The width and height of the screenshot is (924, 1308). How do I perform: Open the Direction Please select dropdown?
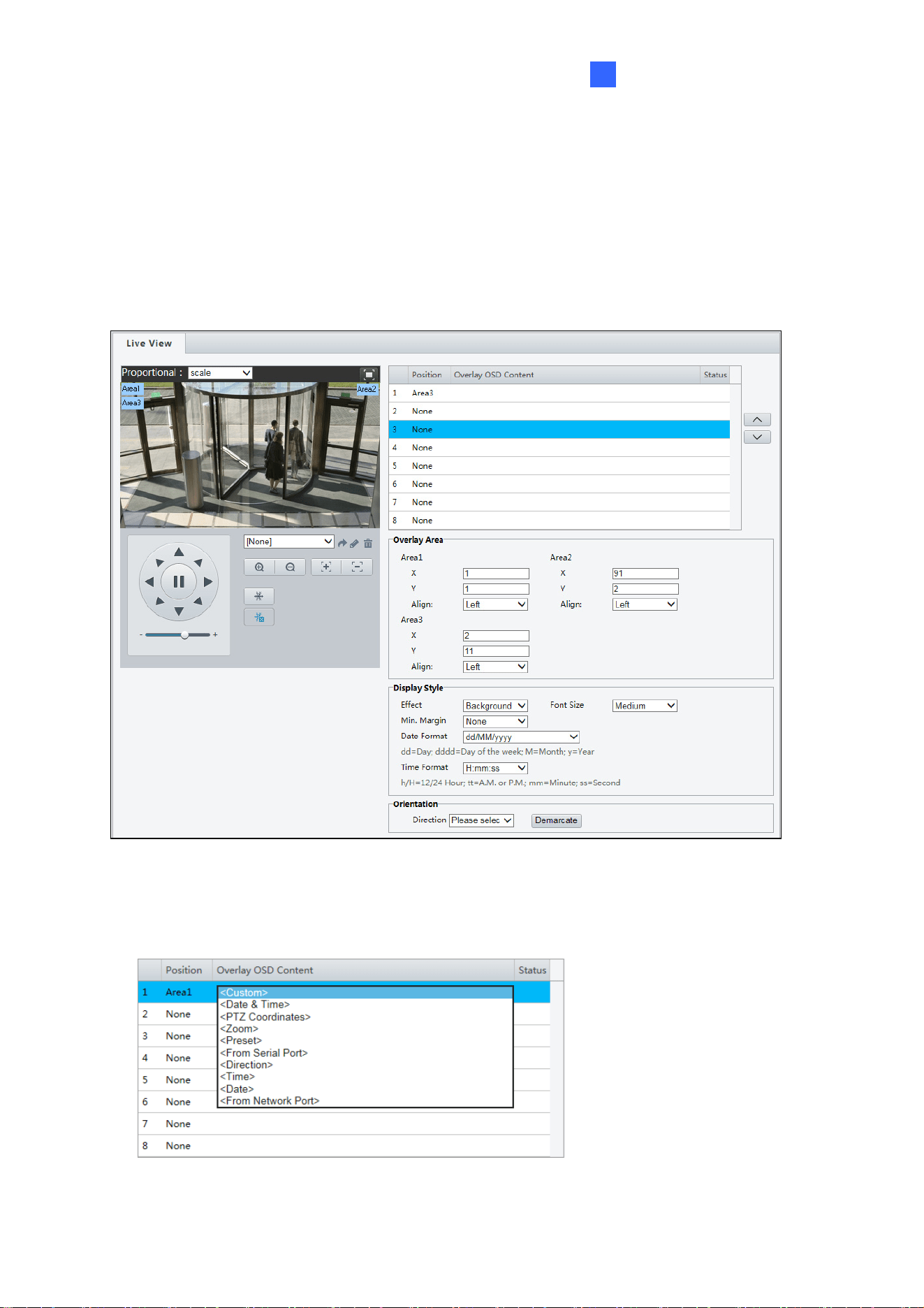click(x=481, y=820)
